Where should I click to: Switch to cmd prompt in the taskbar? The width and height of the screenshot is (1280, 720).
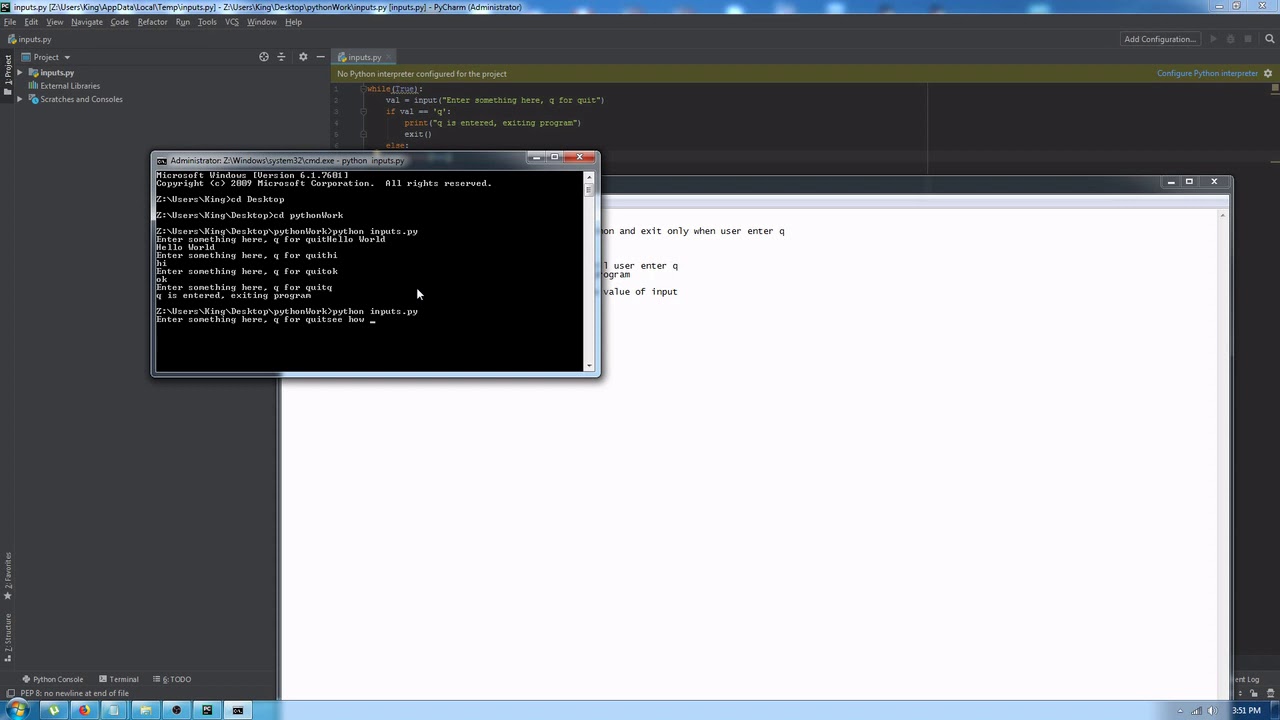(x=238, y=710)
